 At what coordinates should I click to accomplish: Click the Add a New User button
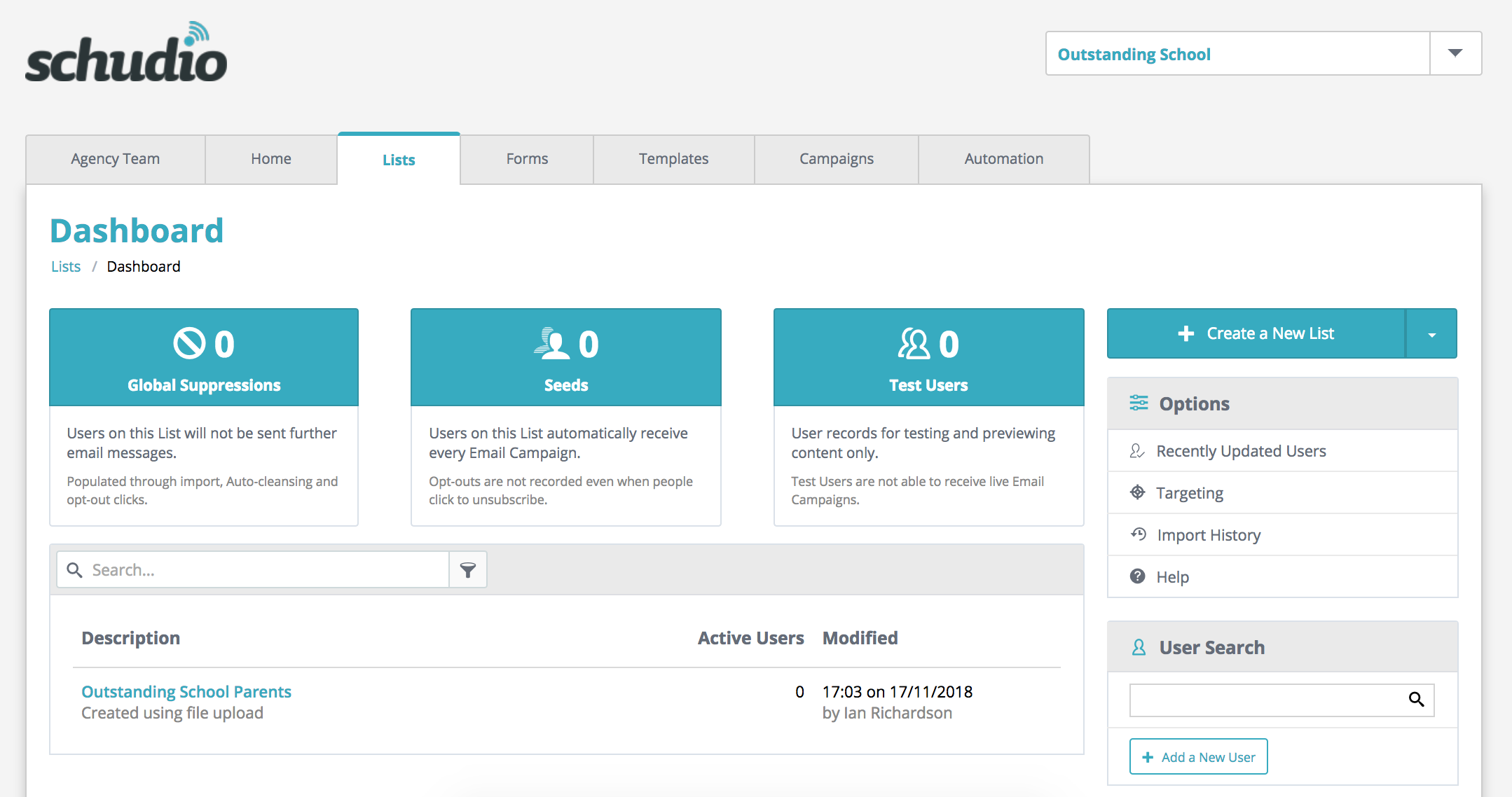click(x=1198, y=756)
